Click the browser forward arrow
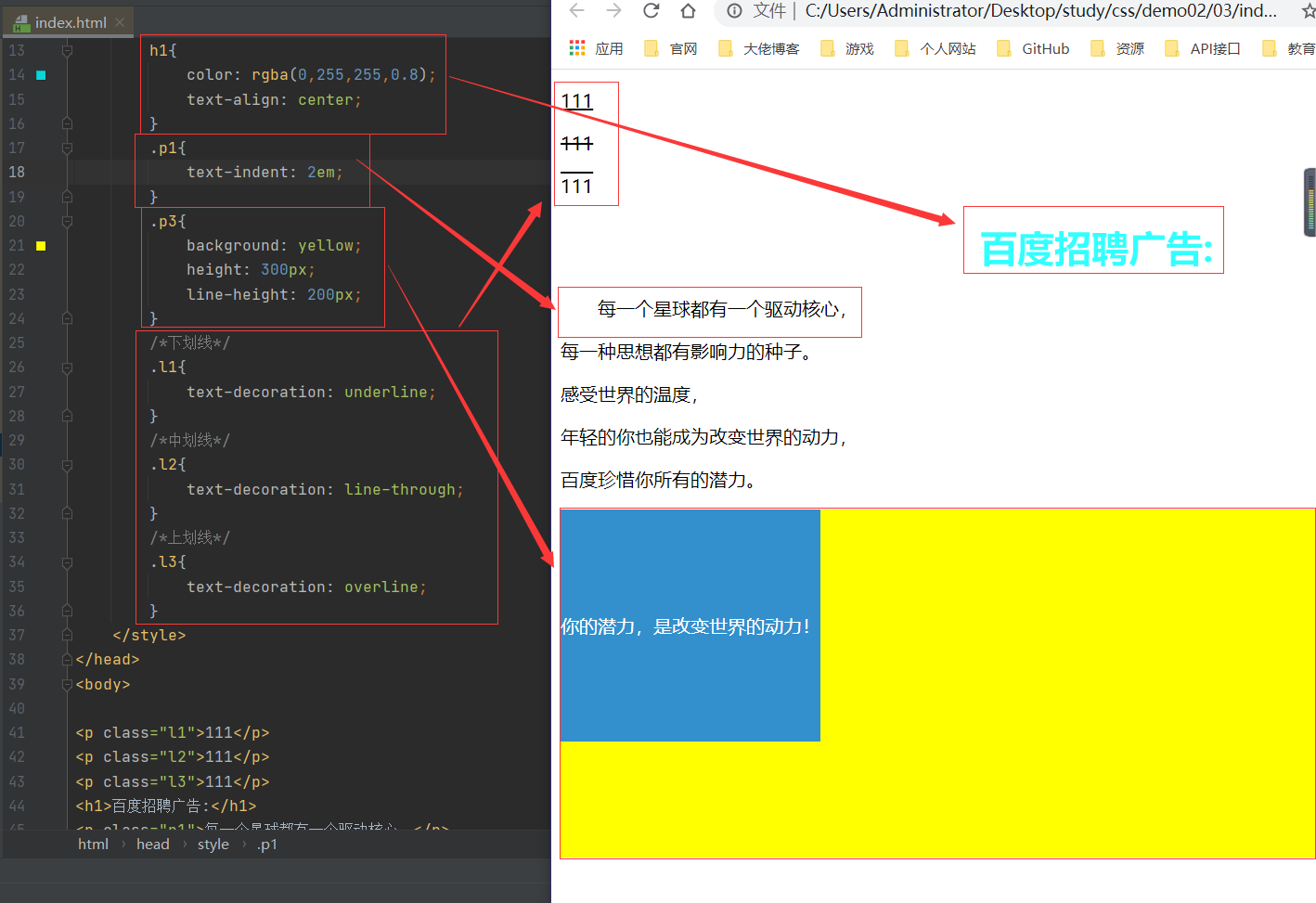The width and height of the screenshot is (1316, 903). (613, 10)
